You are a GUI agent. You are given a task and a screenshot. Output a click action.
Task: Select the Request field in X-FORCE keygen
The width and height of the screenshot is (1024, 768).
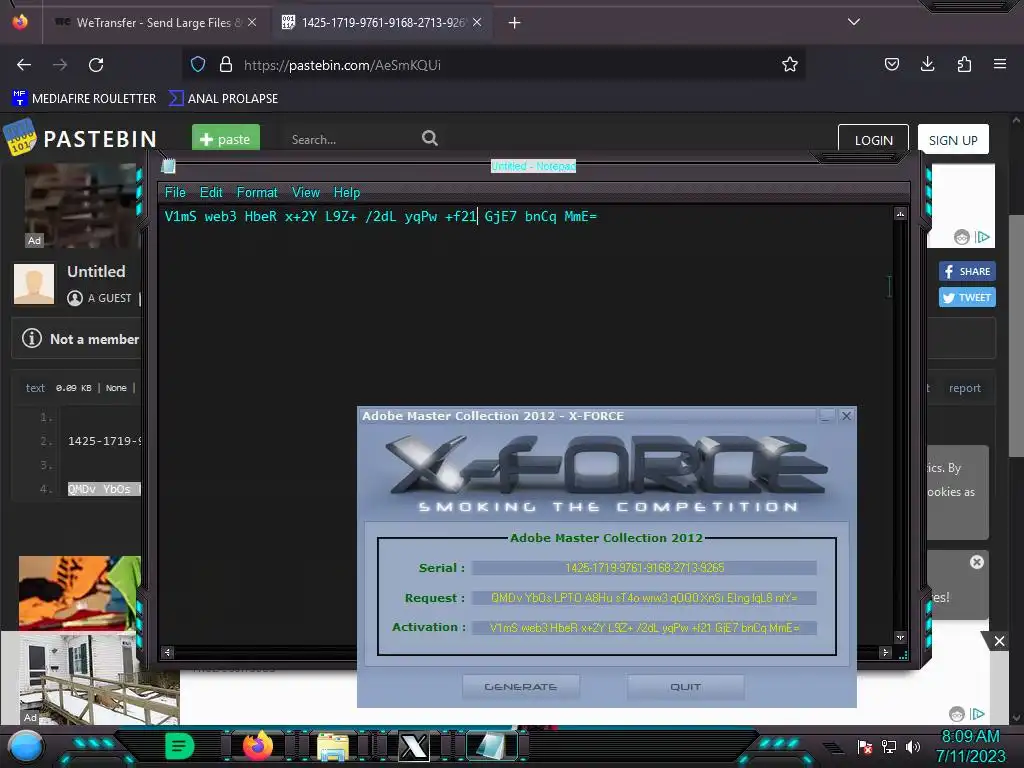click(x=644, y=598)
